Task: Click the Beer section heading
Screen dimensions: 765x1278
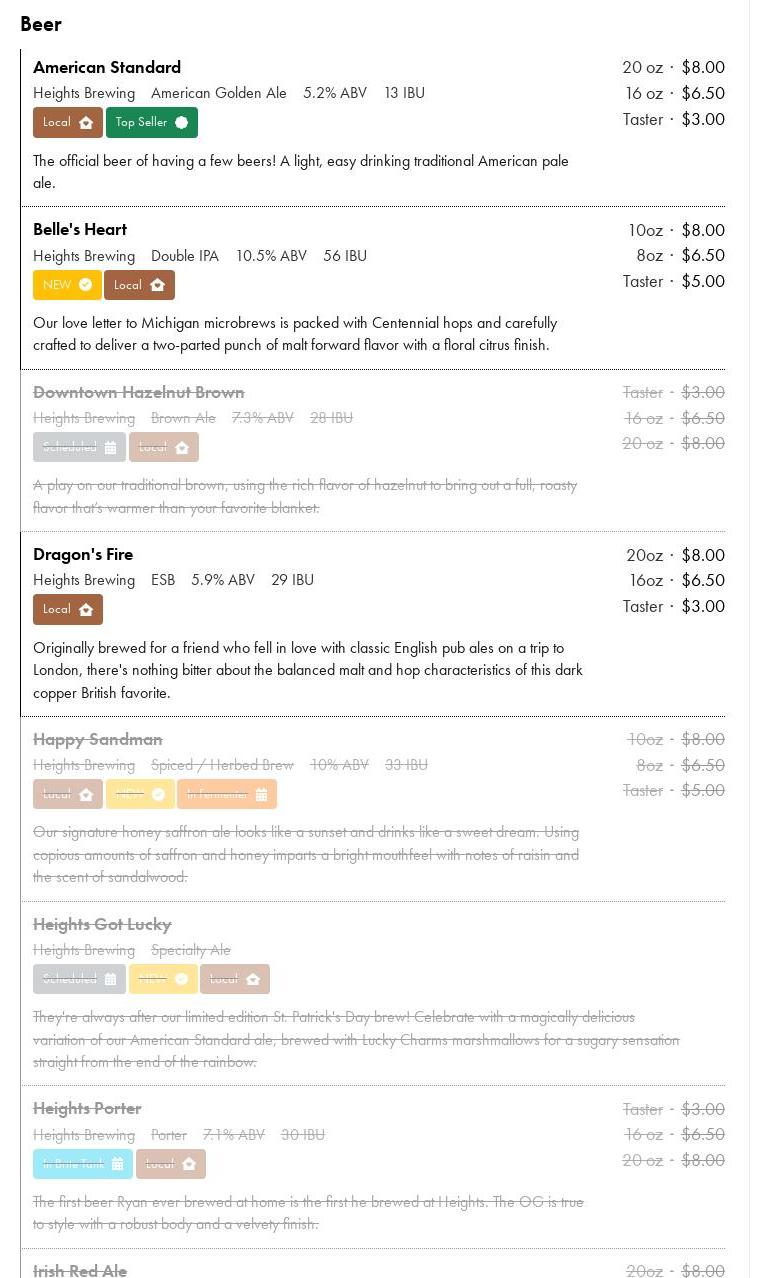Action: tap(41, 24)
